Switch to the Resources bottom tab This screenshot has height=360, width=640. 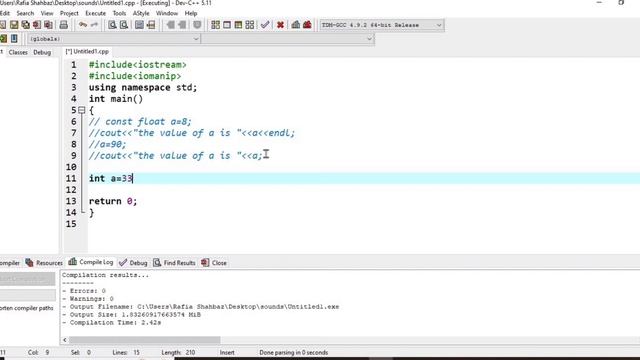tap(44, 263)
